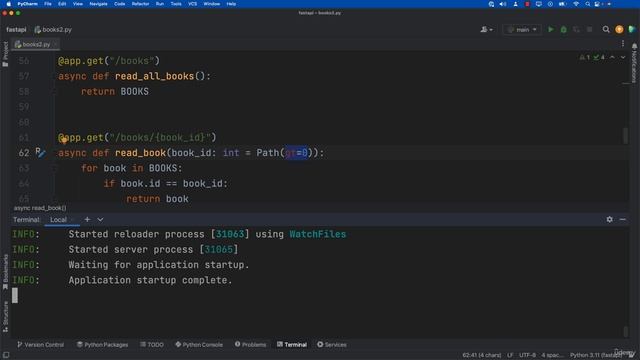640x360 pixels.
Task: Click fastapi project breadcrumb
Action: click(16, 29)
